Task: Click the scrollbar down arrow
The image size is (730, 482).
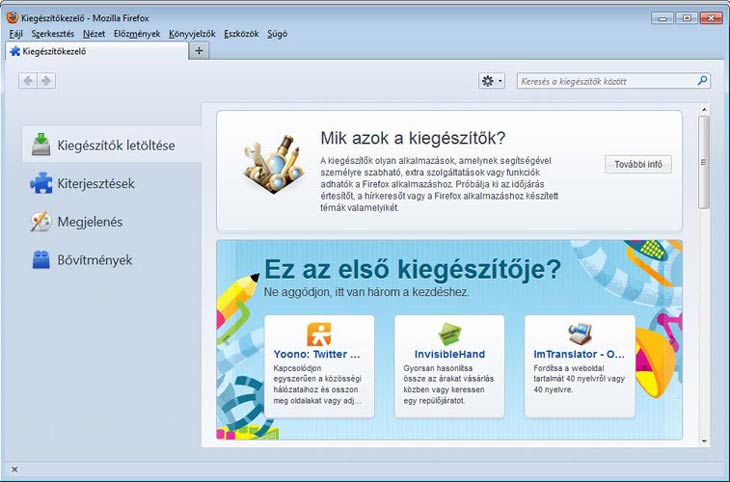Action: point(704,441)
